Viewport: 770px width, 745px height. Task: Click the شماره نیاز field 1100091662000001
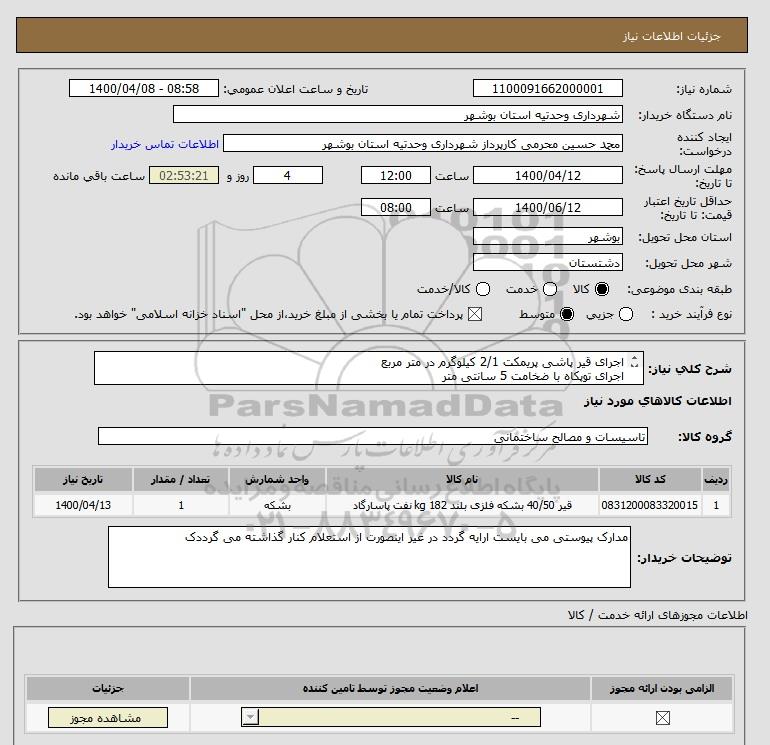coord(548,88)
